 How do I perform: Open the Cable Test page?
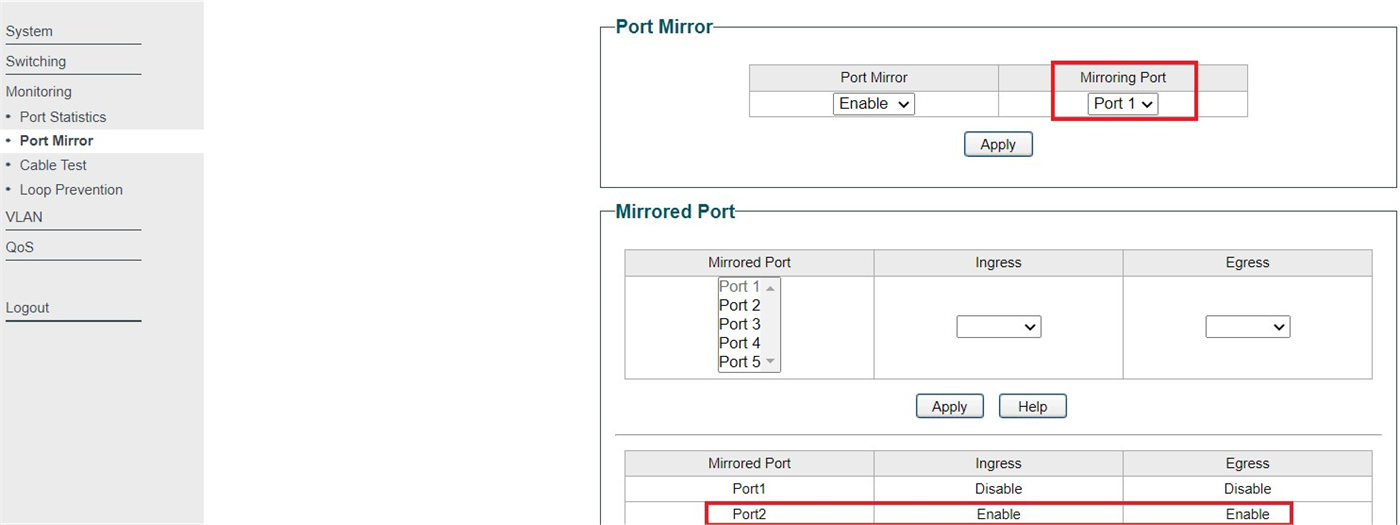click(x=53, y=166)
